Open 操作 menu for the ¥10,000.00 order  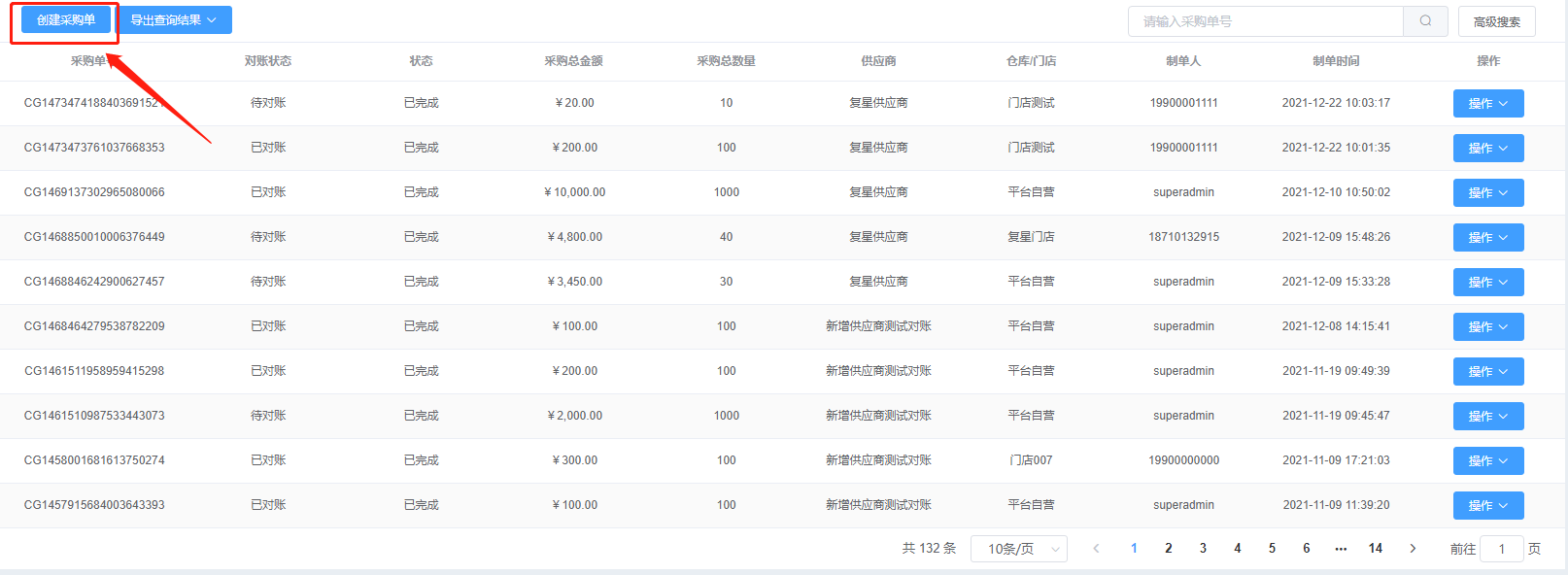[1487, 193]
